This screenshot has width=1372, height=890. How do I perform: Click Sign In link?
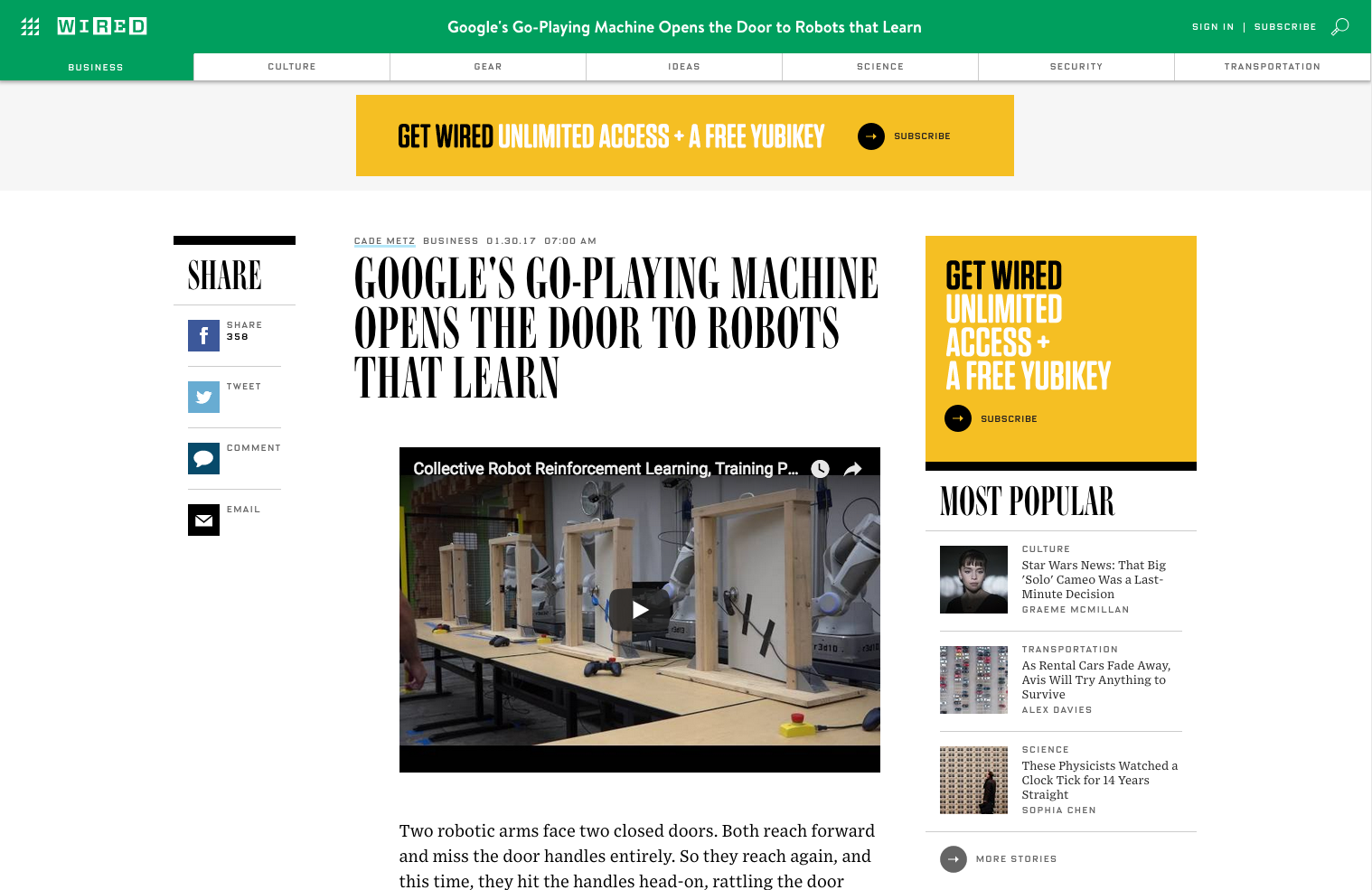point(1213,27)
